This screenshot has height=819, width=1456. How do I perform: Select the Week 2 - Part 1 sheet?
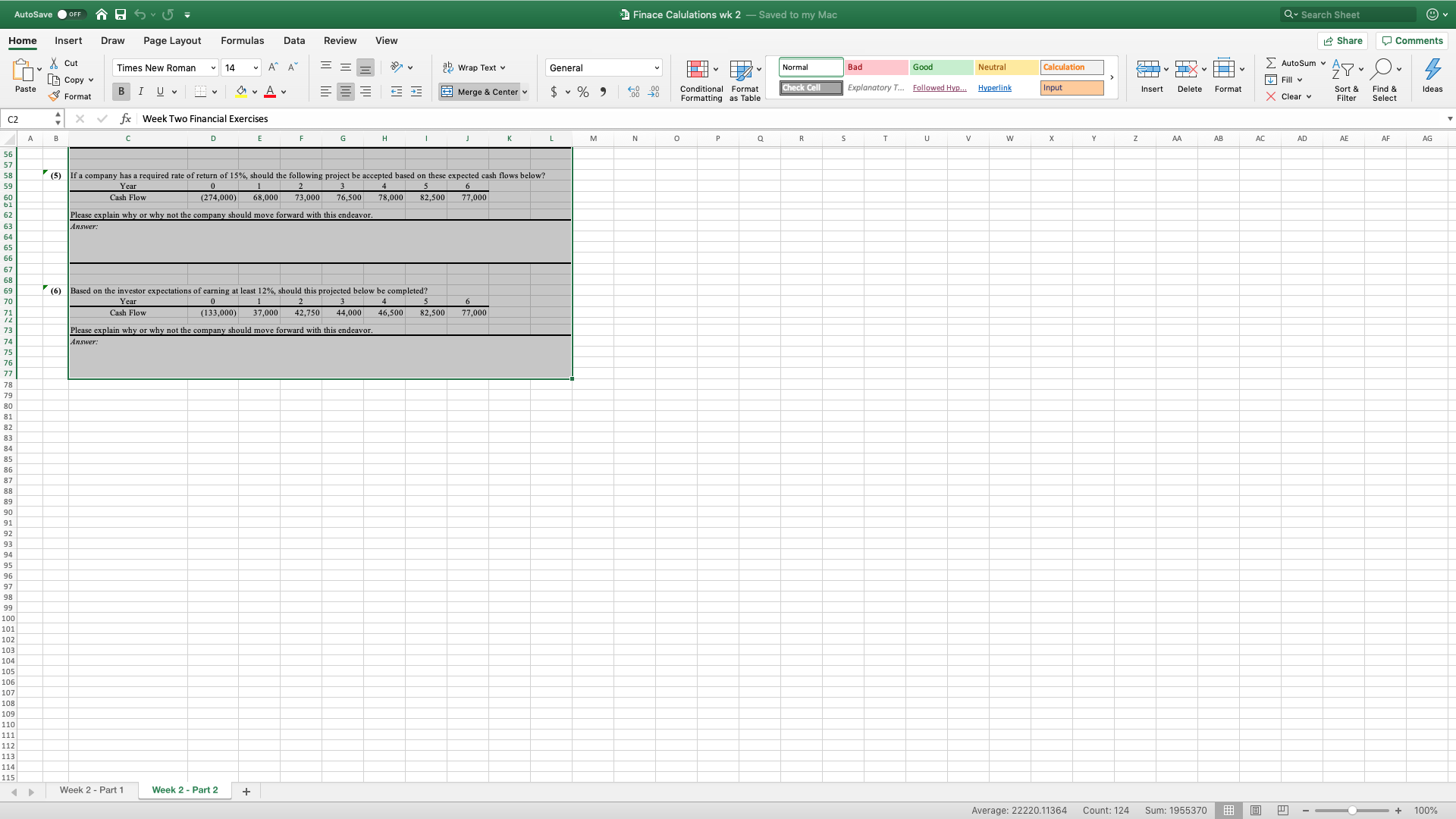click(92, 790)
